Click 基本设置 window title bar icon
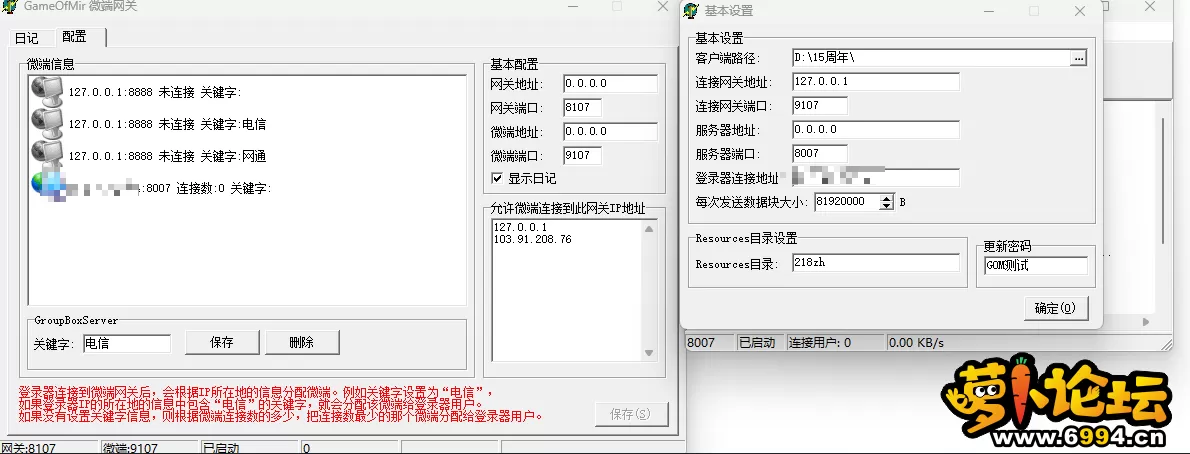The width and height of the screenshot is (1190, 454). [x=691, y=11]
